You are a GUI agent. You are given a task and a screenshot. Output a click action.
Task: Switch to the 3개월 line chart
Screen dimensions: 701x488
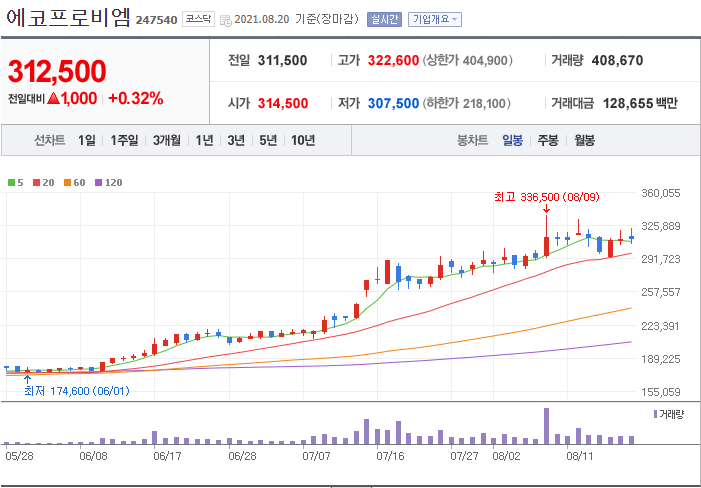click(x=167, y=140)
